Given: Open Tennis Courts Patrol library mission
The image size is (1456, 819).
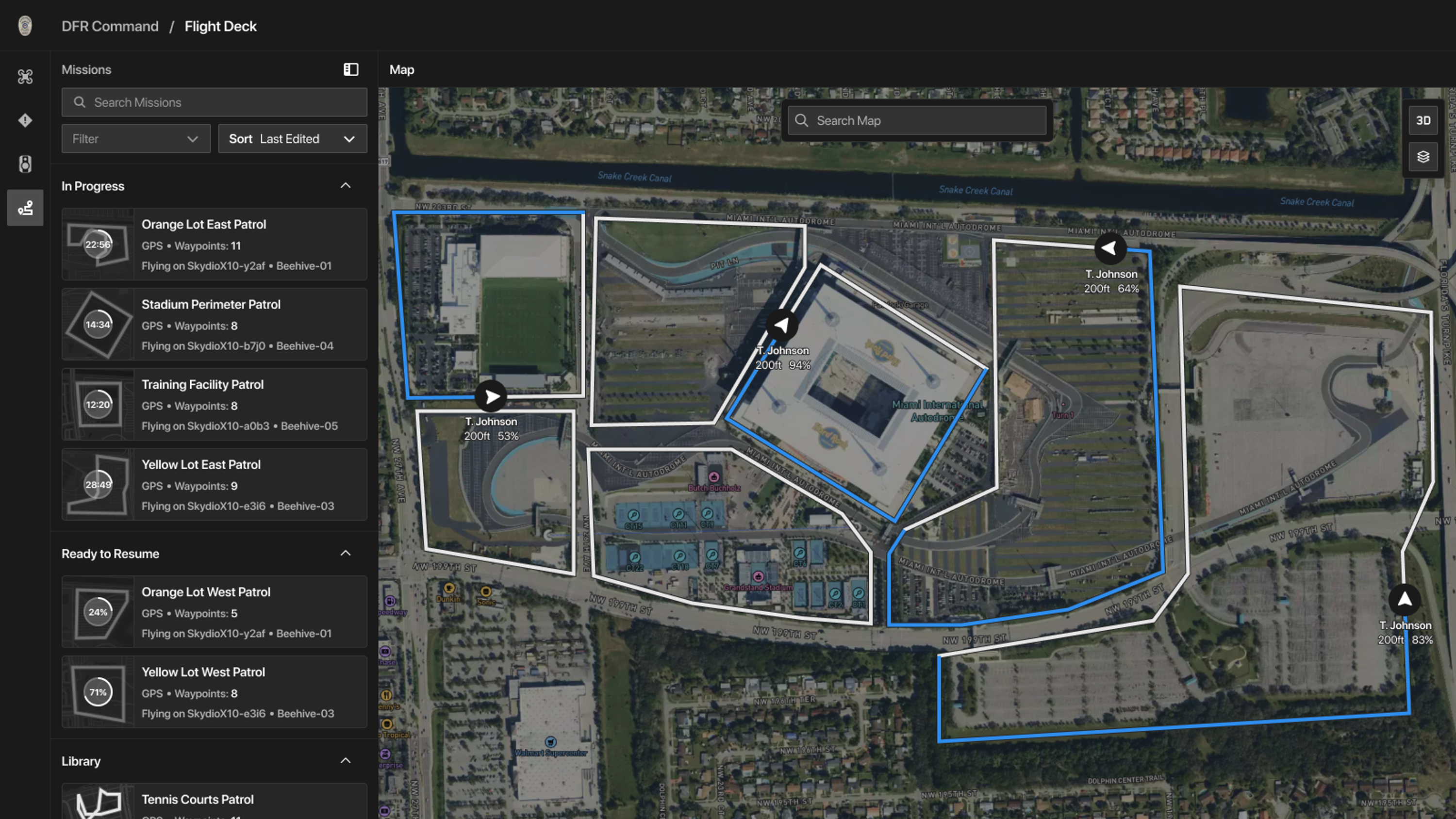Looking at the screenshot, I should pos(214,801).
